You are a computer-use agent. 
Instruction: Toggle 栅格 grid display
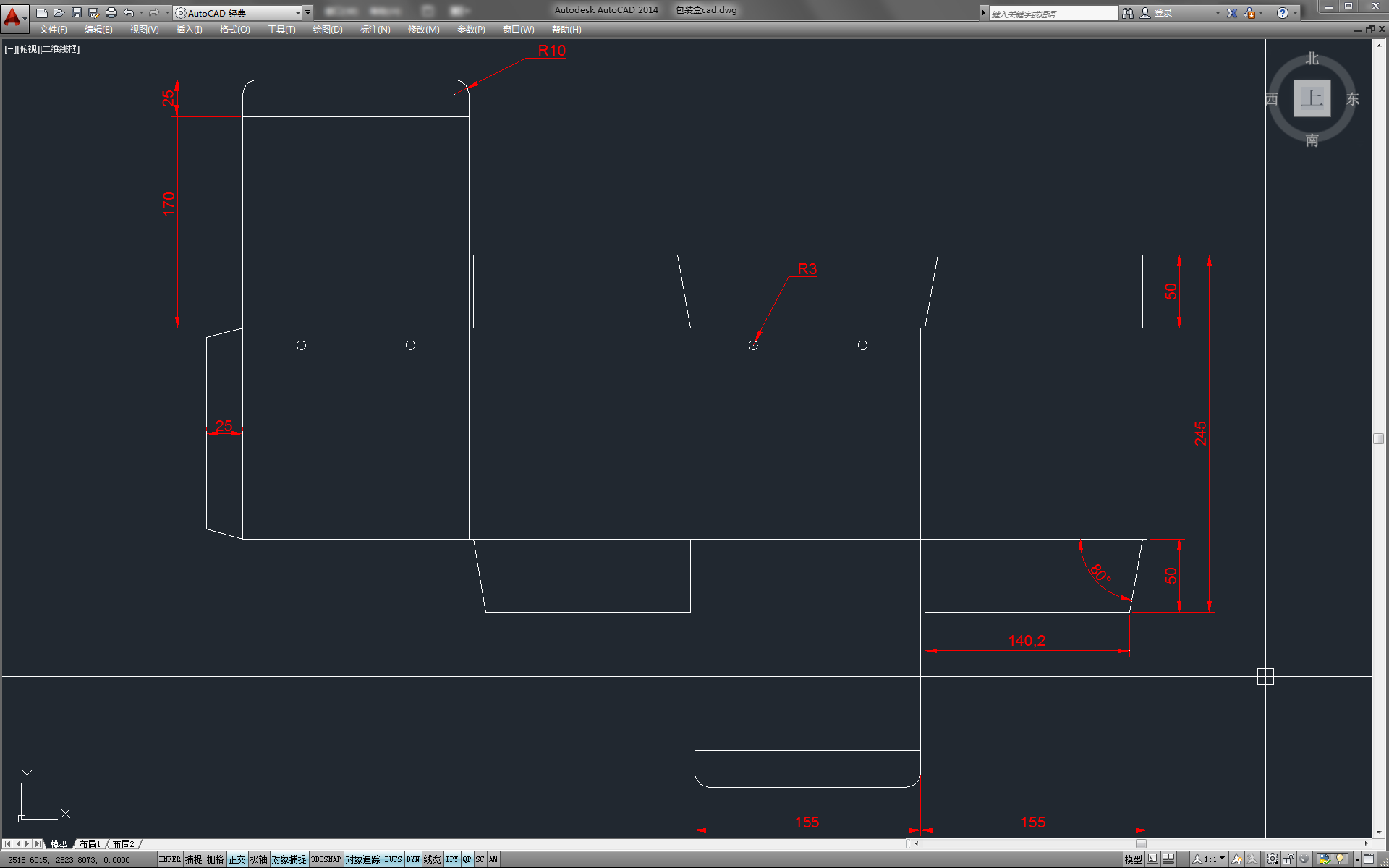pyautogui.click(x=215, y=859)
